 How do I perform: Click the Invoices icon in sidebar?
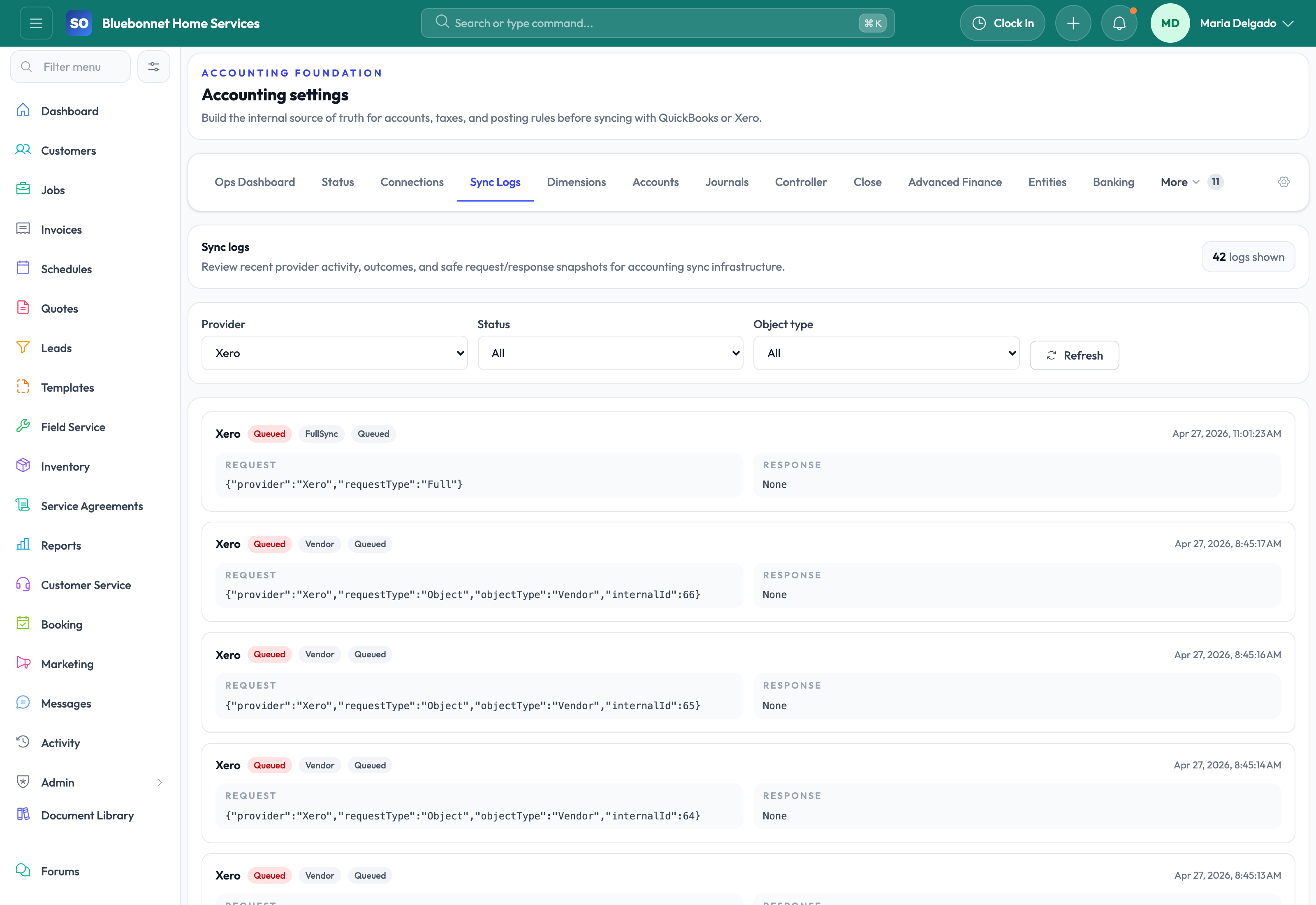[23, 229]
